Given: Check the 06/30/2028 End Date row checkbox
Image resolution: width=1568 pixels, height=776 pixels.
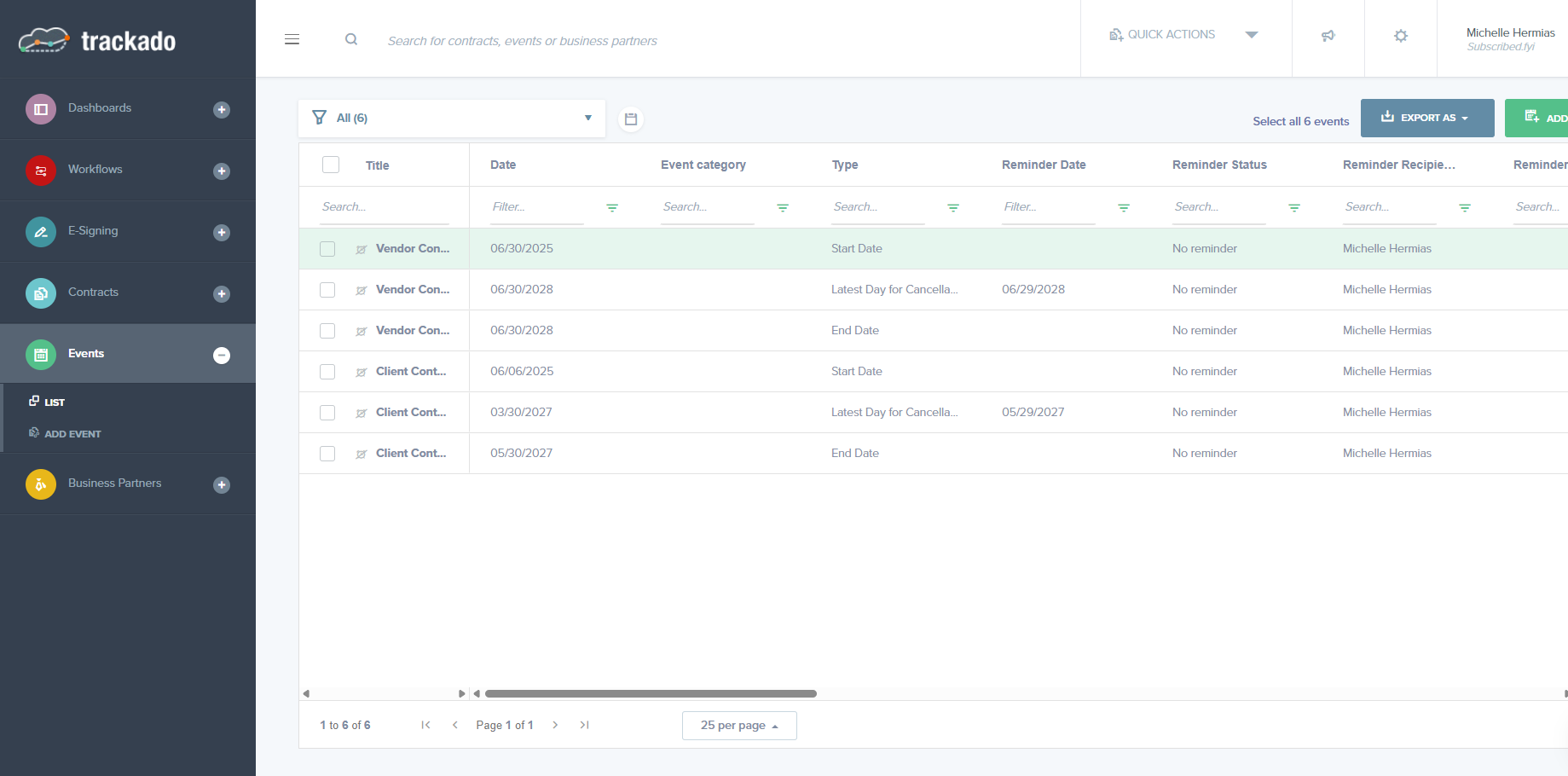Looking at the screenshot, I should click(x=327, y=331).
